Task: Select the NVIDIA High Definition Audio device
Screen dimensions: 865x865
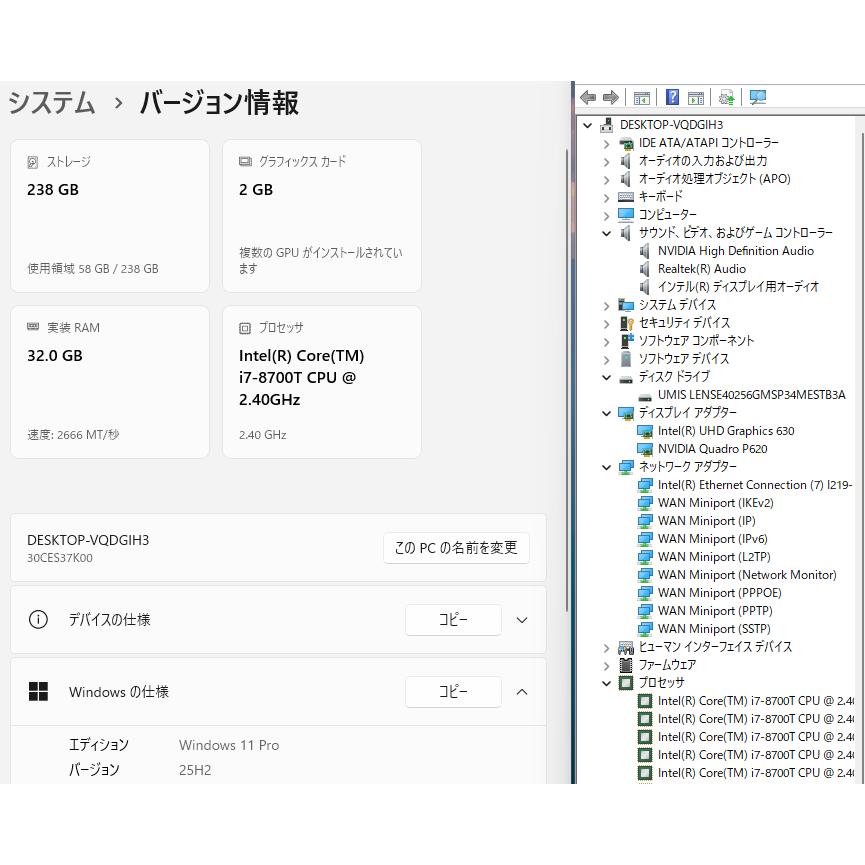Action: tap(735, 251)
